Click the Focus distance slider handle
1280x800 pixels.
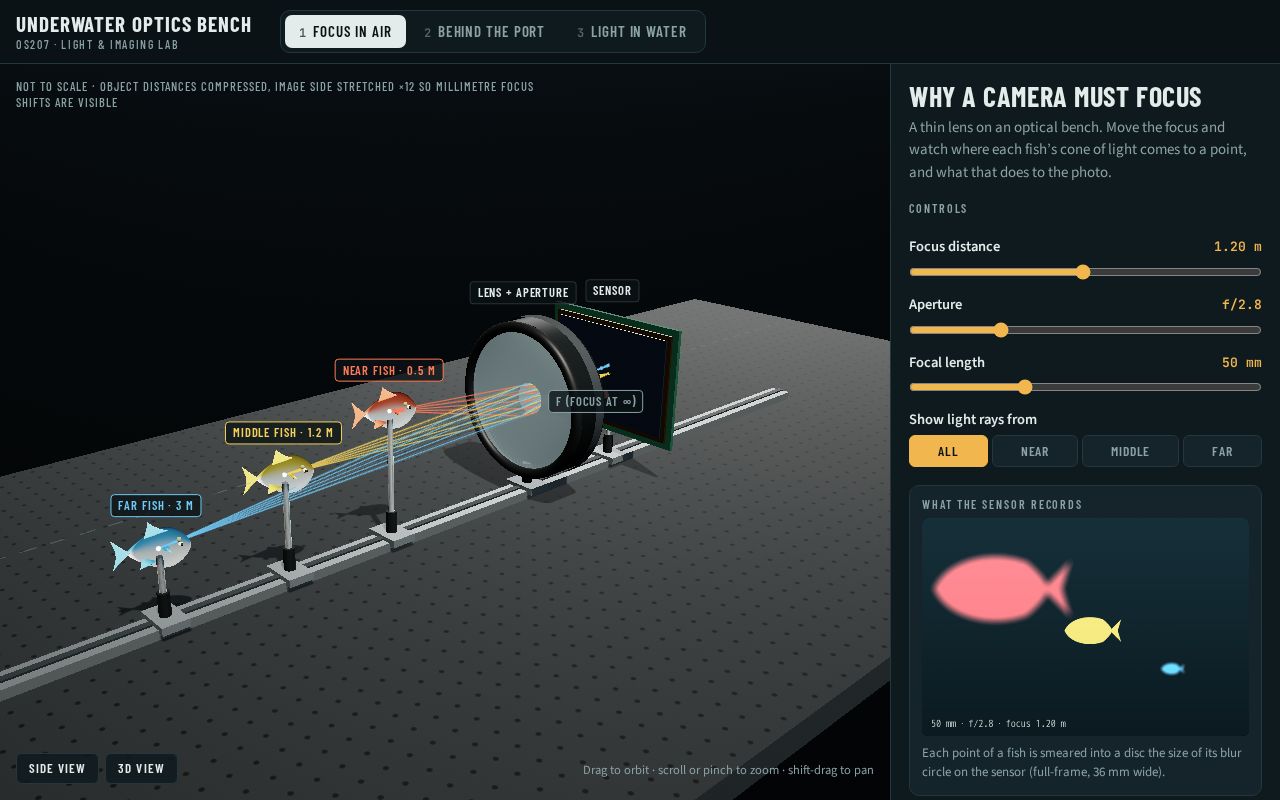pyautogui.click(x=1083, y=272)
